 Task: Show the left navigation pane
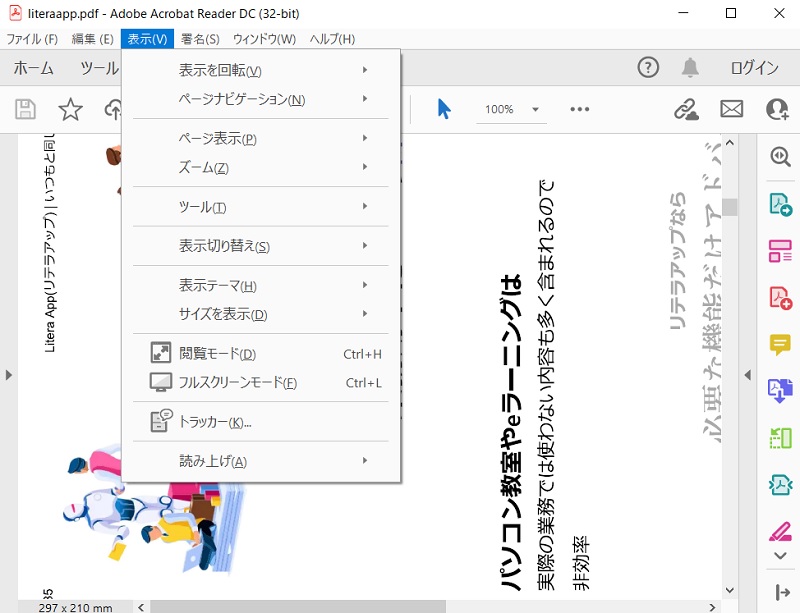click(7, 376)
